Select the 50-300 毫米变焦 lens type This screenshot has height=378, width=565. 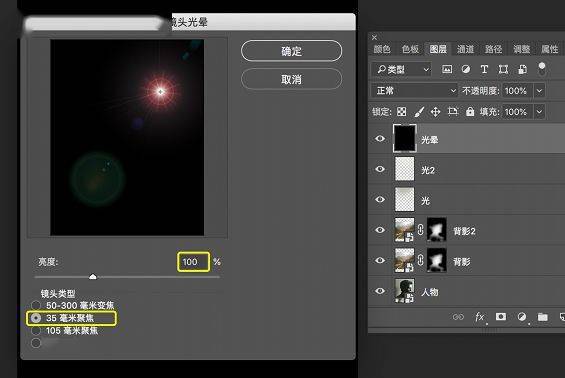pos(36,305)
